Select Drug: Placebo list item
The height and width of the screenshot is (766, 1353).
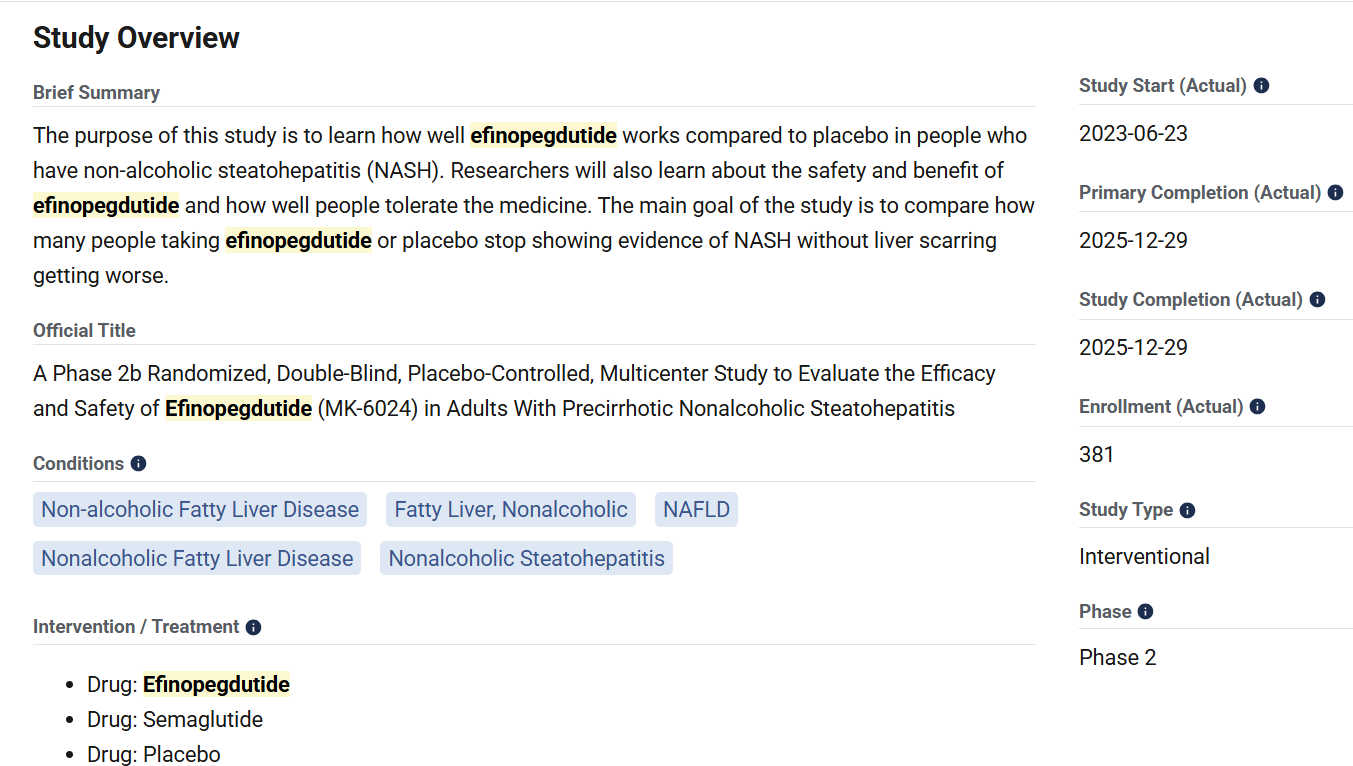[x=154, y=754]
